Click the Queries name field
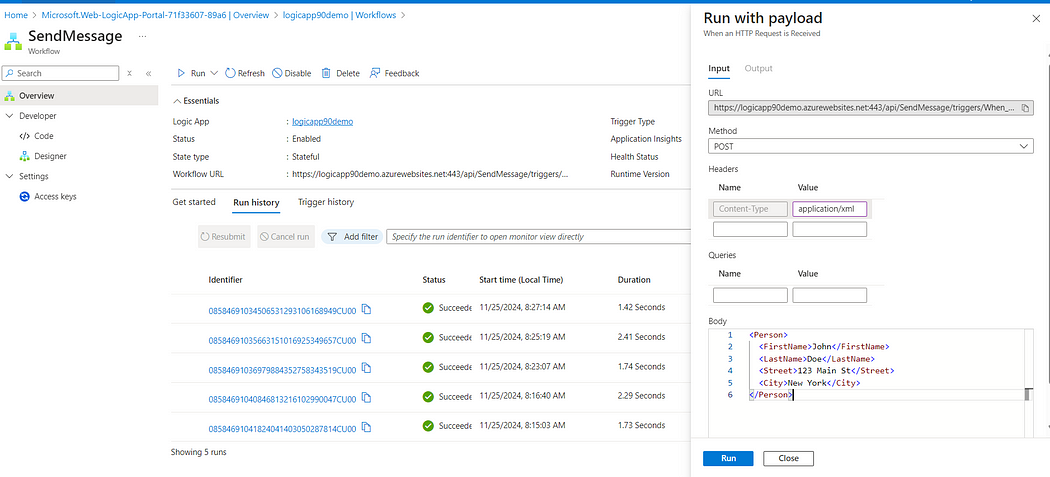This screenshot has width=1050, height=477. (750, 295)
